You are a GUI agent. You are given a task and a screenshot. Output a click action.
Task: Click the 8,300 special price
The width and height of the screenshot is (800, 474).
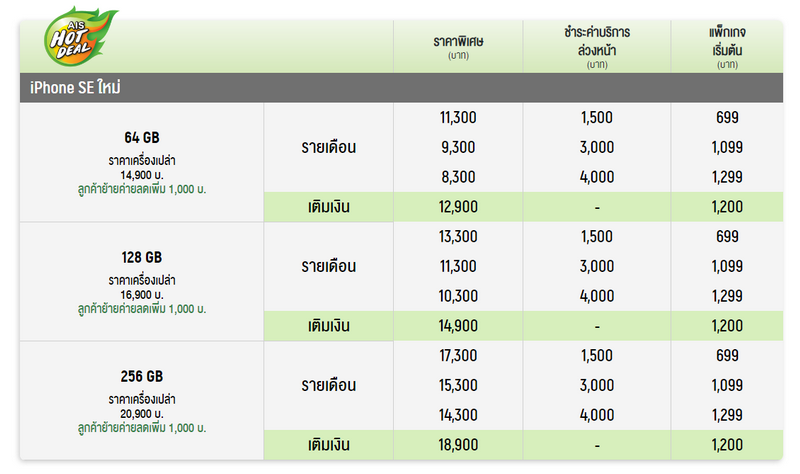(459, 176)
